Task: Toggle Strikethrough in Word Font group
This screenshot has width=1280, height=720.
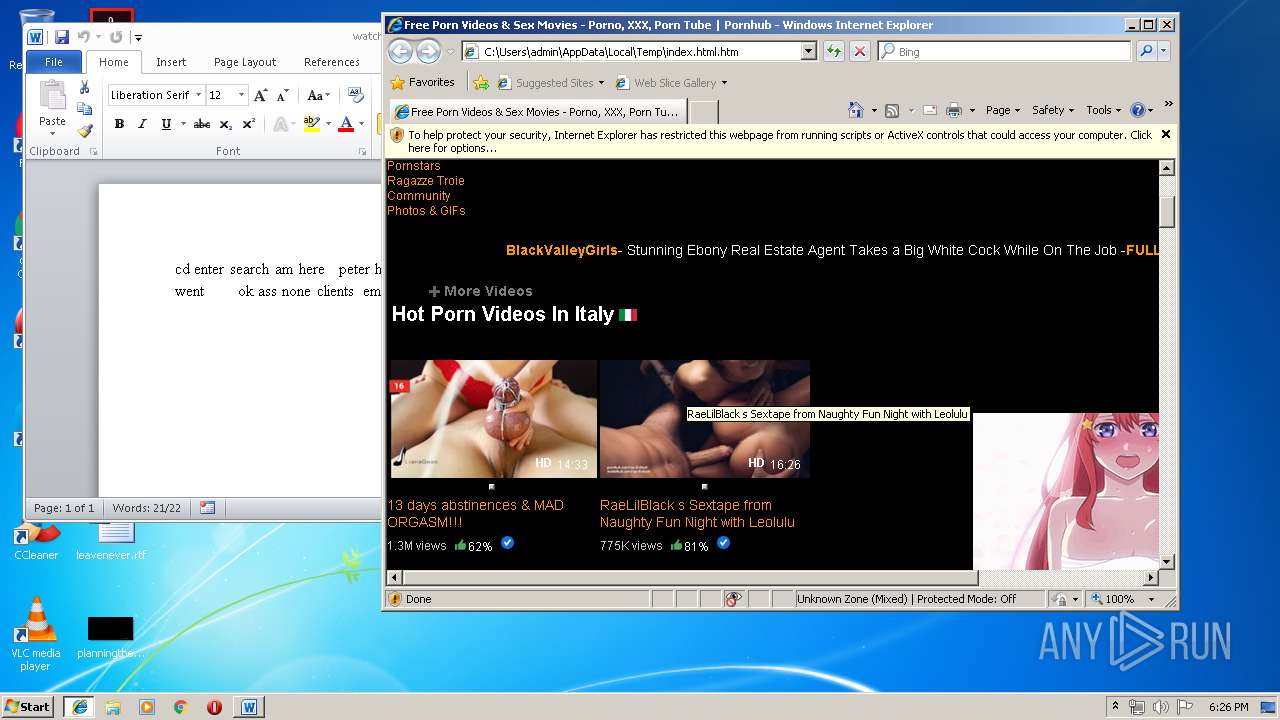Action: [201, 124]
